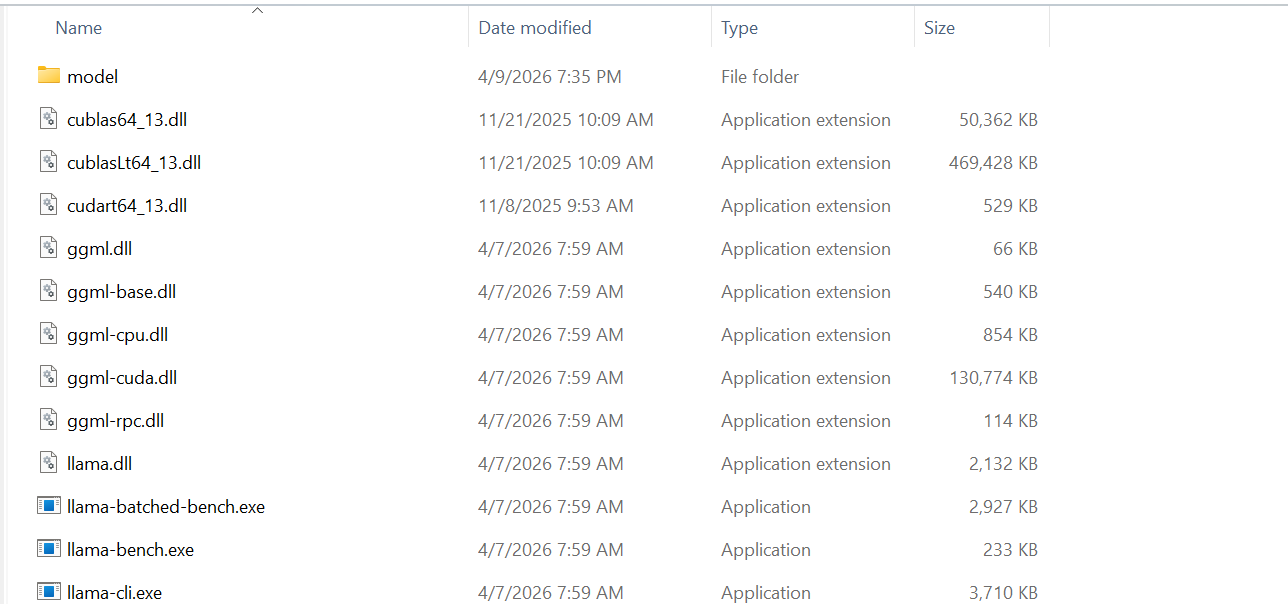Select the ggml-rpc.dll file icon
1288x604 pixels.
[x=48, y=420]
